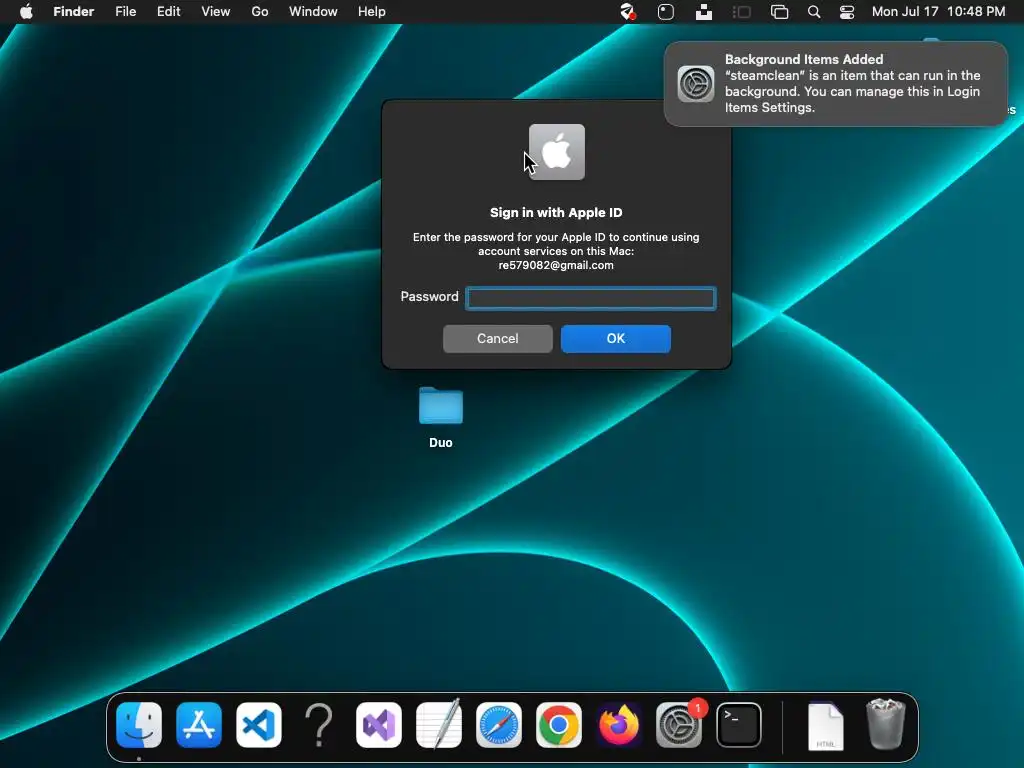
Task: Open the Trash in the Dock
Action: pos(886,724)
